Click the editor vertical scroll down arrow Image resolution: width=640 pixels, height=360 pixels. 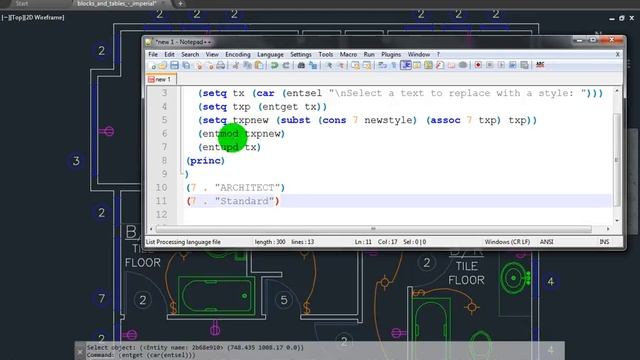click(617, 220)
